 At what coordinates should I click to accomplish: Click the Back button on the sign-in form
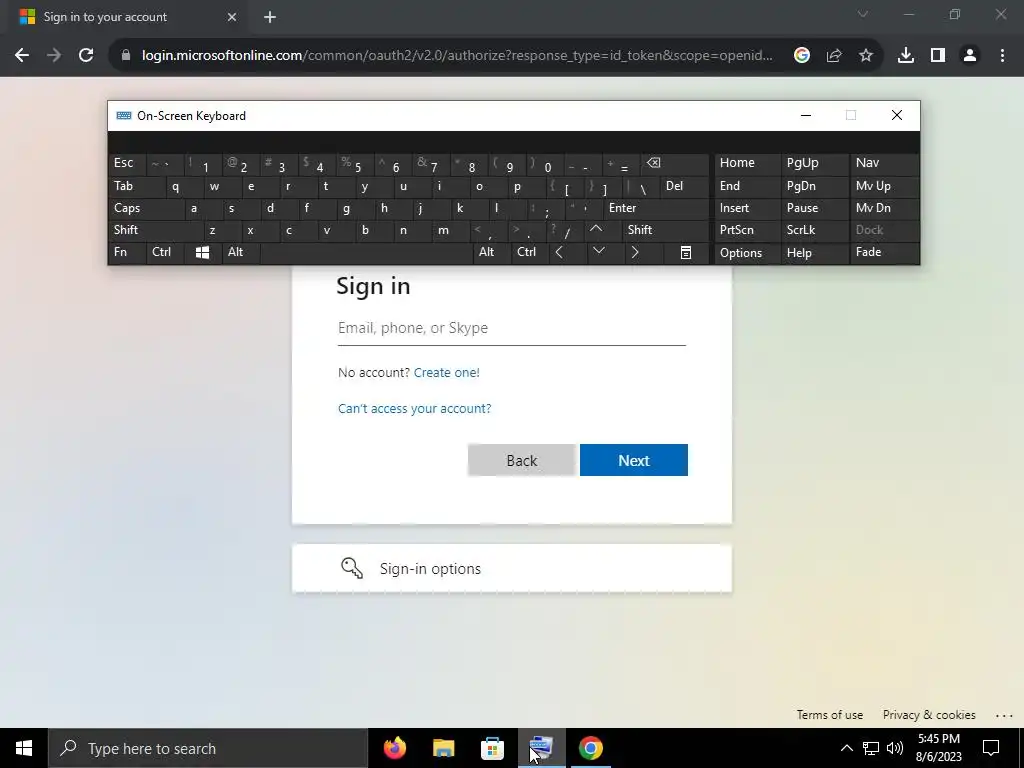522,460
